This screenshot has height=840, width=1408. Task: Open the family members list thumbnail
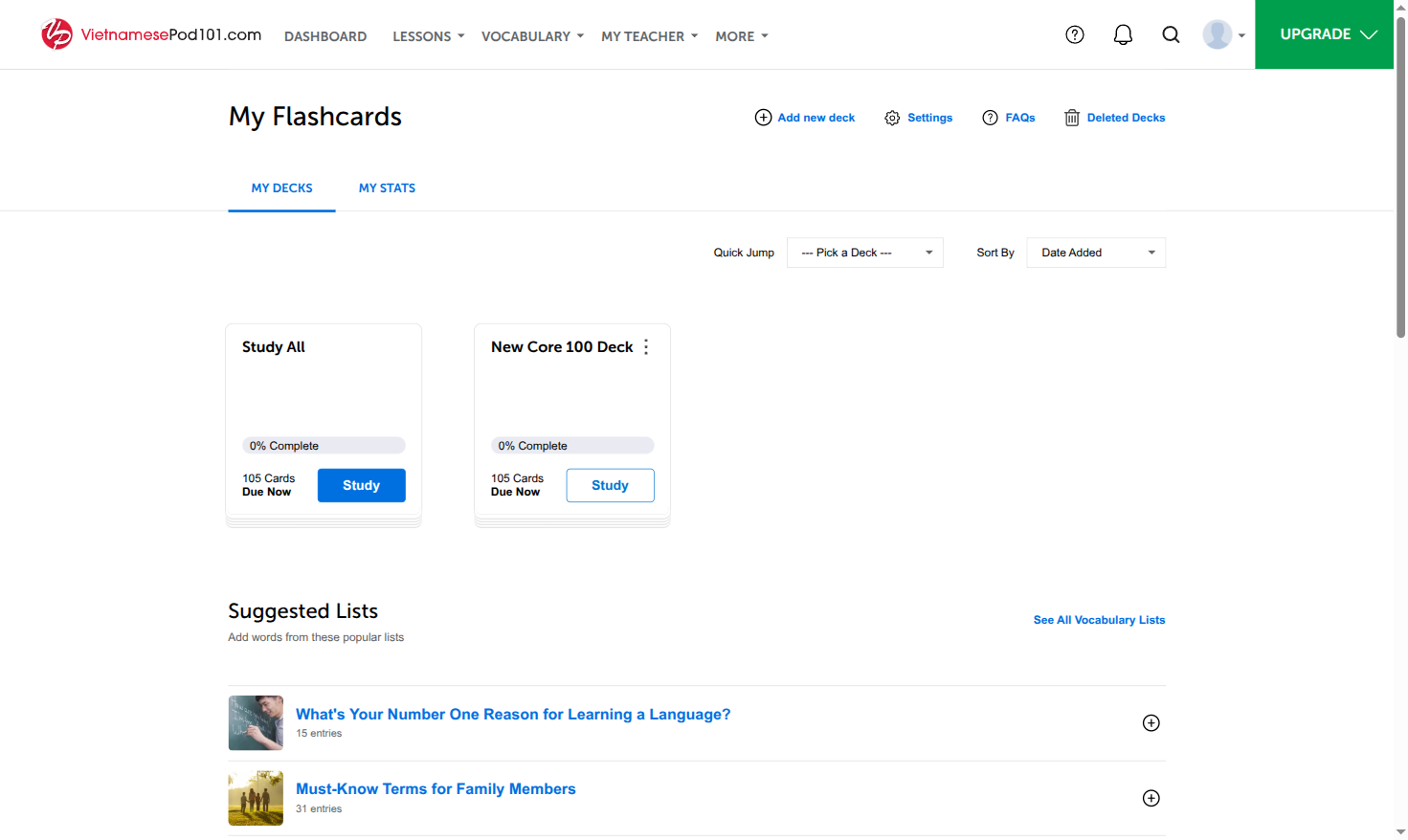(256, 798)
